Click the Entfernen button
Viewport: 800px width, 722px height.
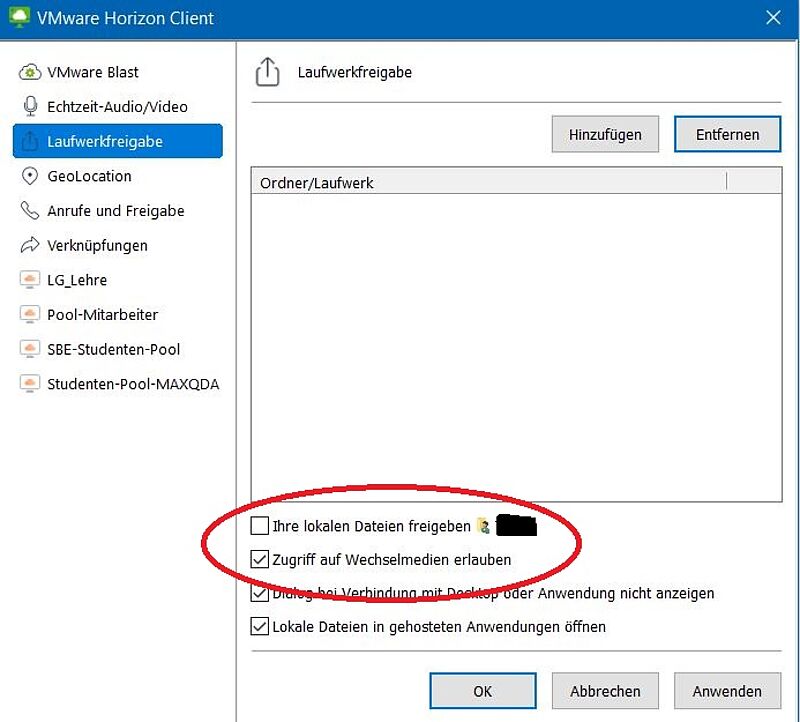728,134
